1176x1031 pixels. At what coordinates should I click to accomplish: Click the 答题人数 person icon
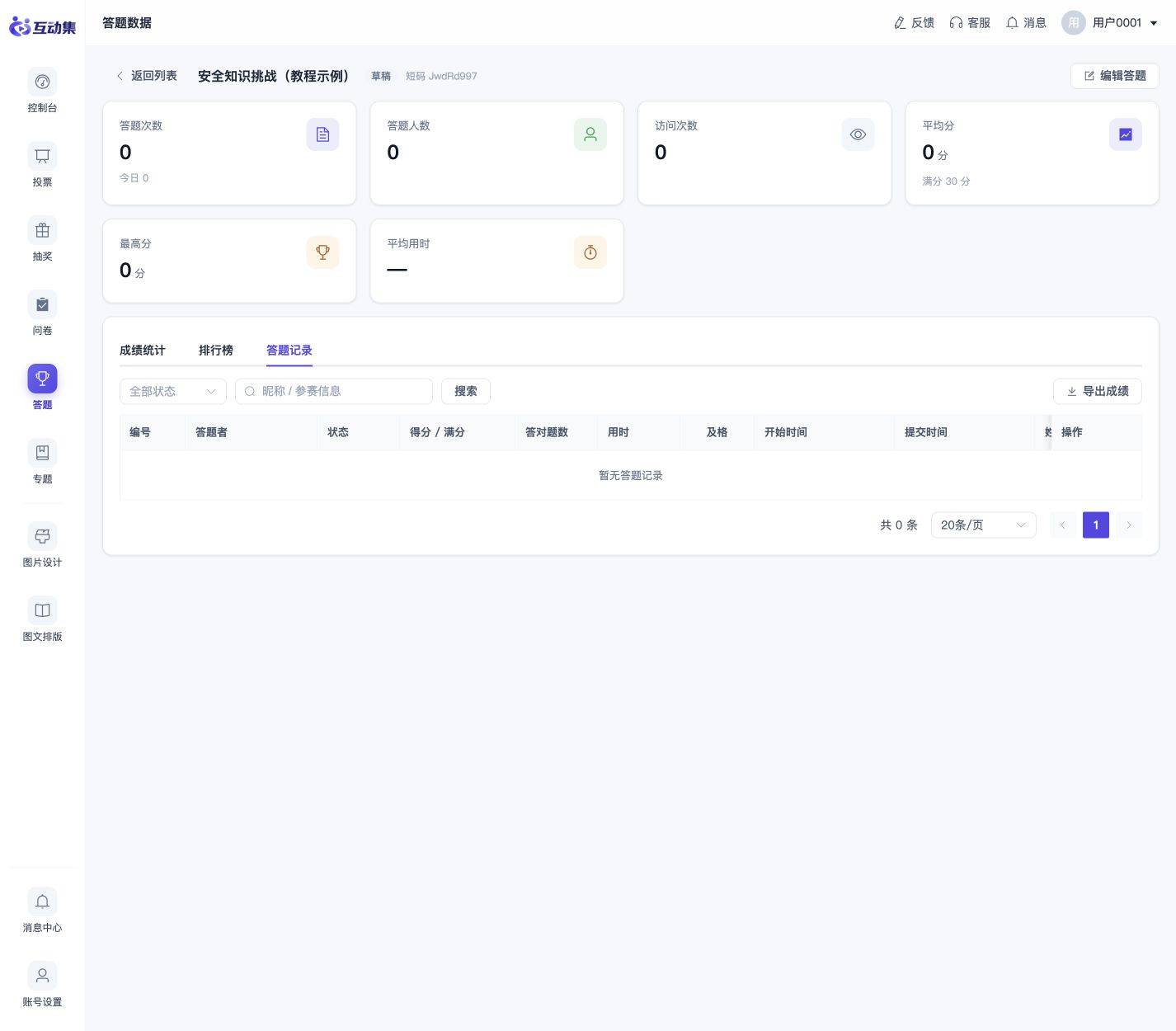click(x=590, y=134)
